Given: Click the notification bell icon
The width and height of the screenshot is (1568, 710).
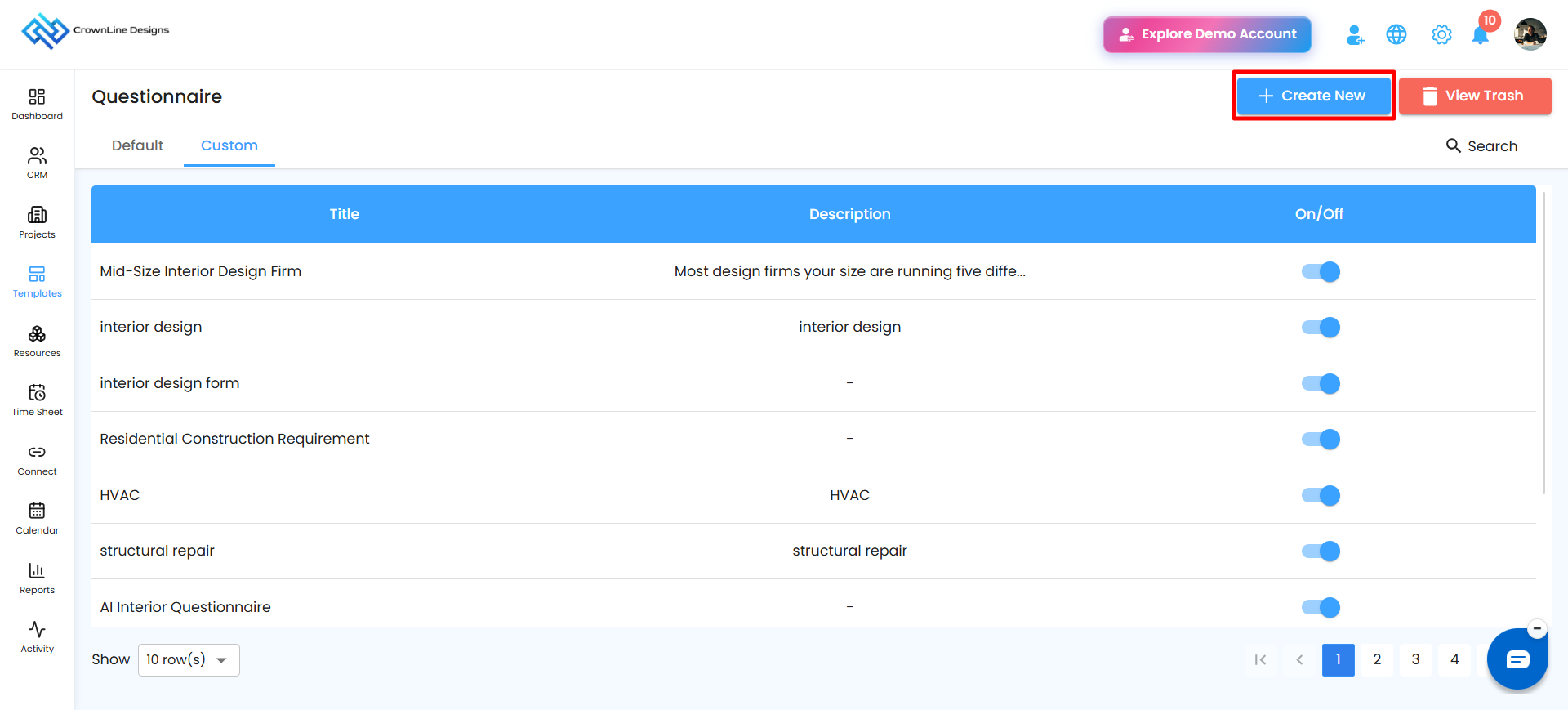Looking at the screenshot, I should [1480, 34].
